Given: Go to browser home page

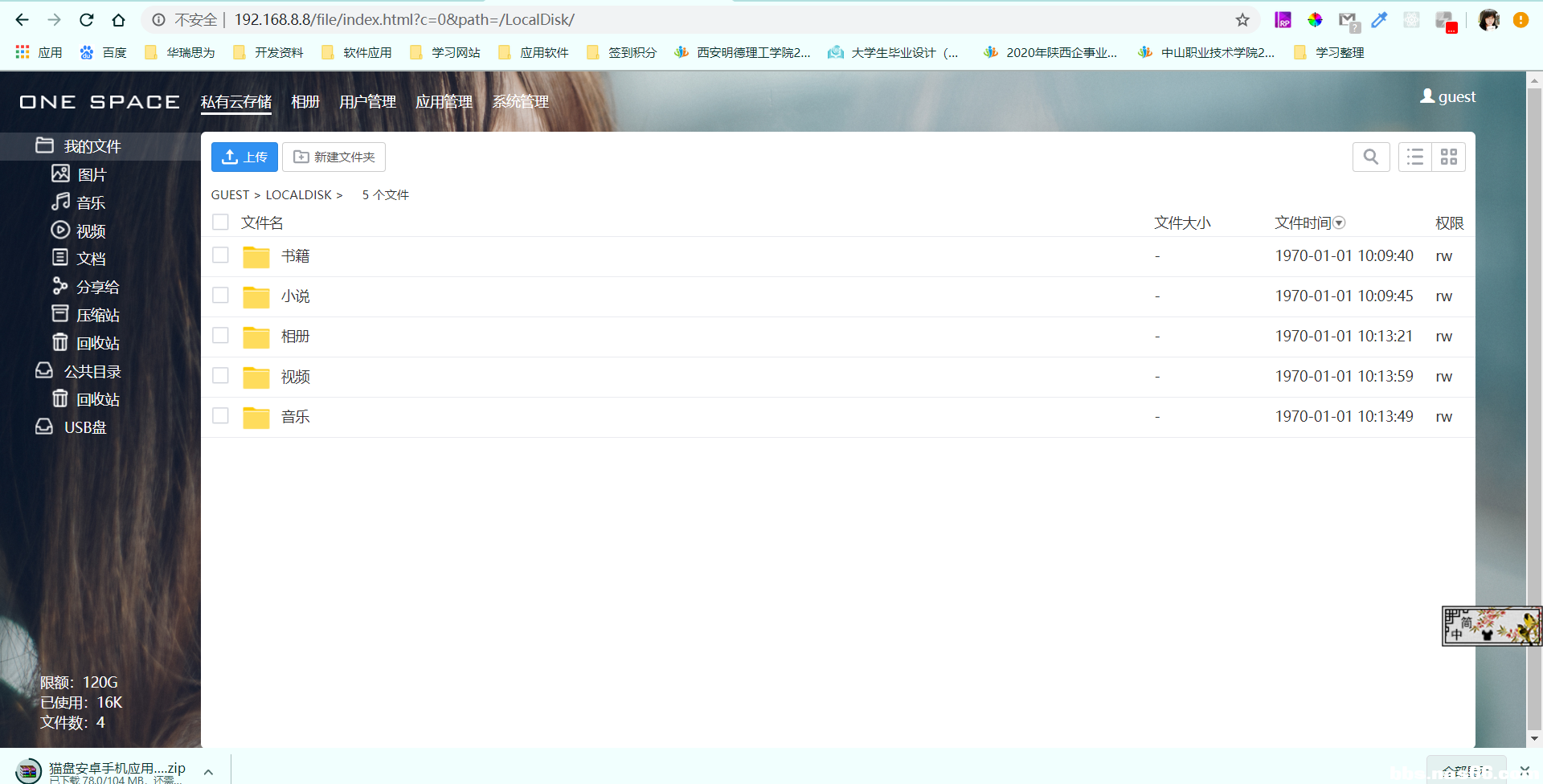Looking at the screenshot, I should pos(118,19).
